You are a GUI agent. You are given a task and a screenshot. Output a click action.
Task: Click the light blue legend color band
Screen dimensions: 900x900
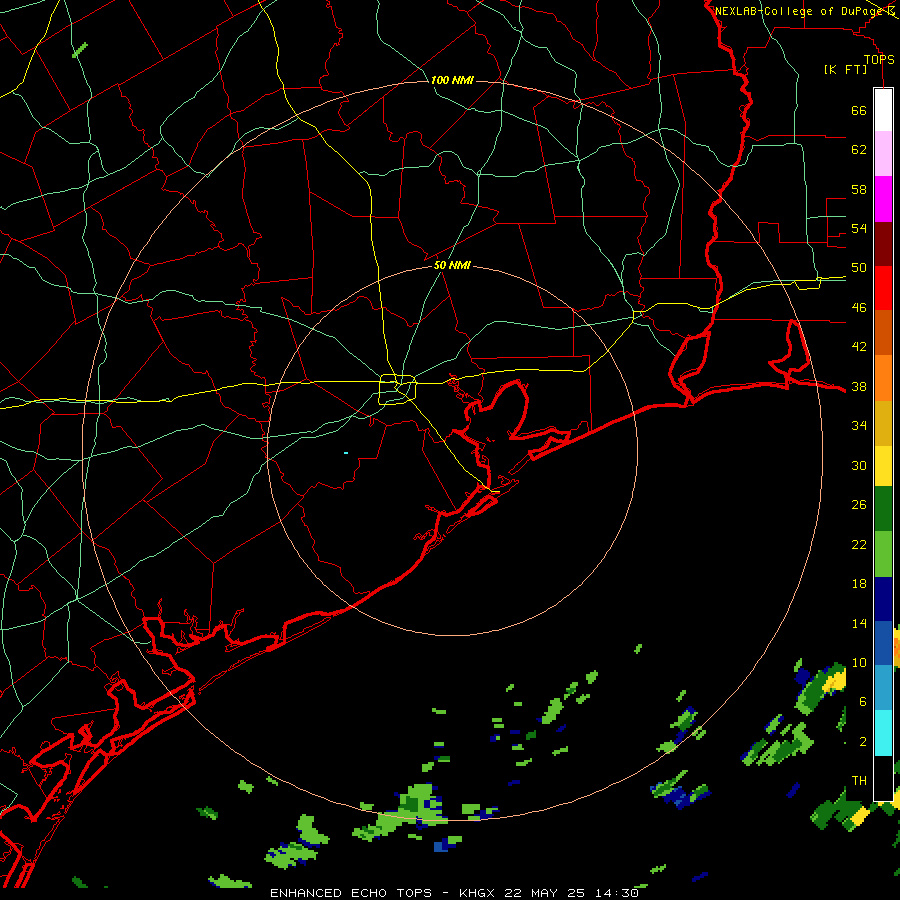click(883, 688)
